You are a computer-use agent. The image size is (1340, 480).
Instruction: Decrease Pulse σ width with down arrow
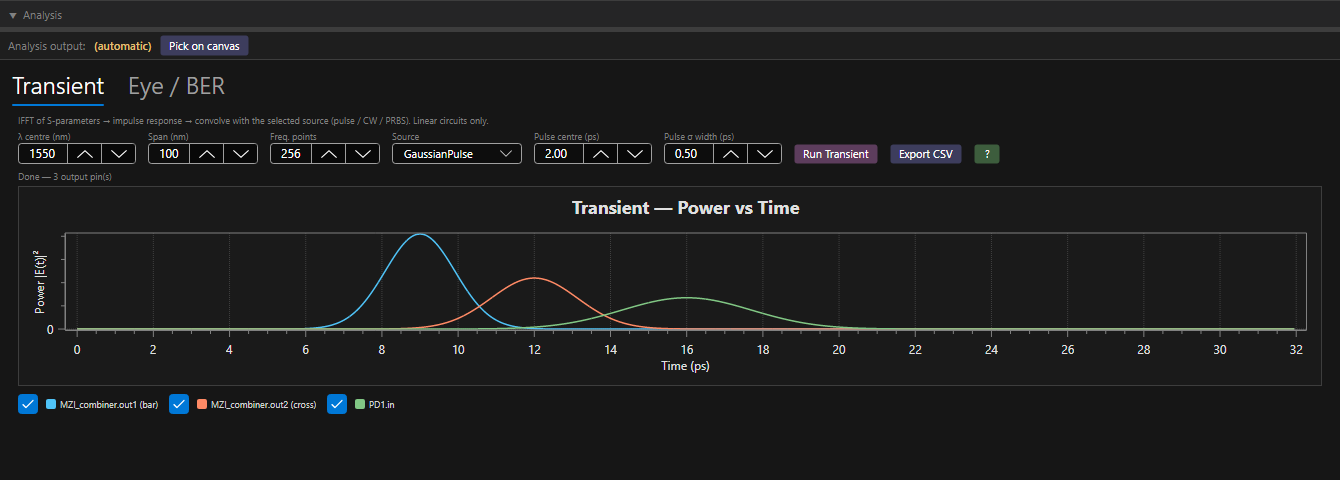point(764,154)
